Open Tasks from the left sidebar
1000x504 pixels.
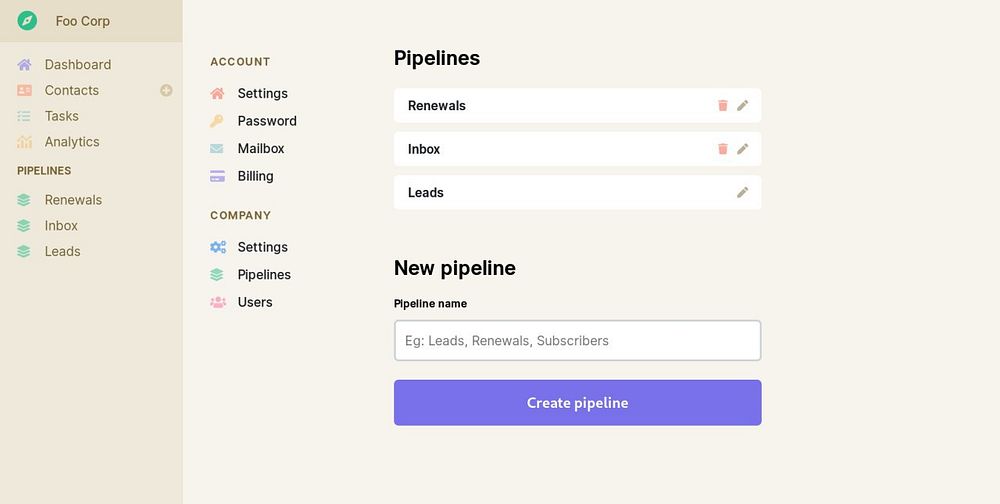pyautogui.click(x=61, y=116)
